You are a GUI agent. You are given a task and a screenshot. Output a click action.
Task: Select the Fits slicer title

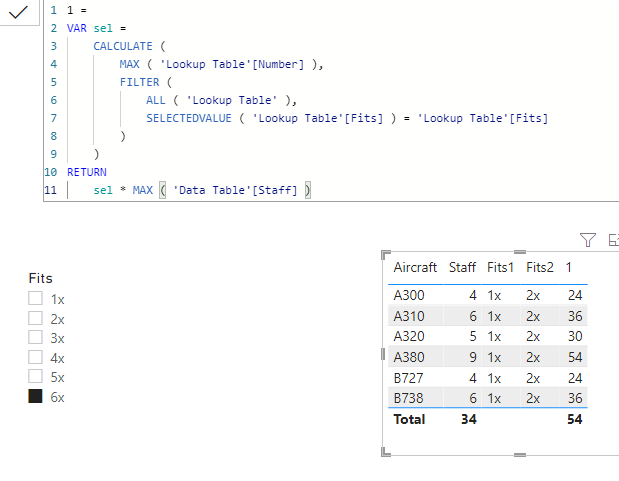[x=41, y=278]
